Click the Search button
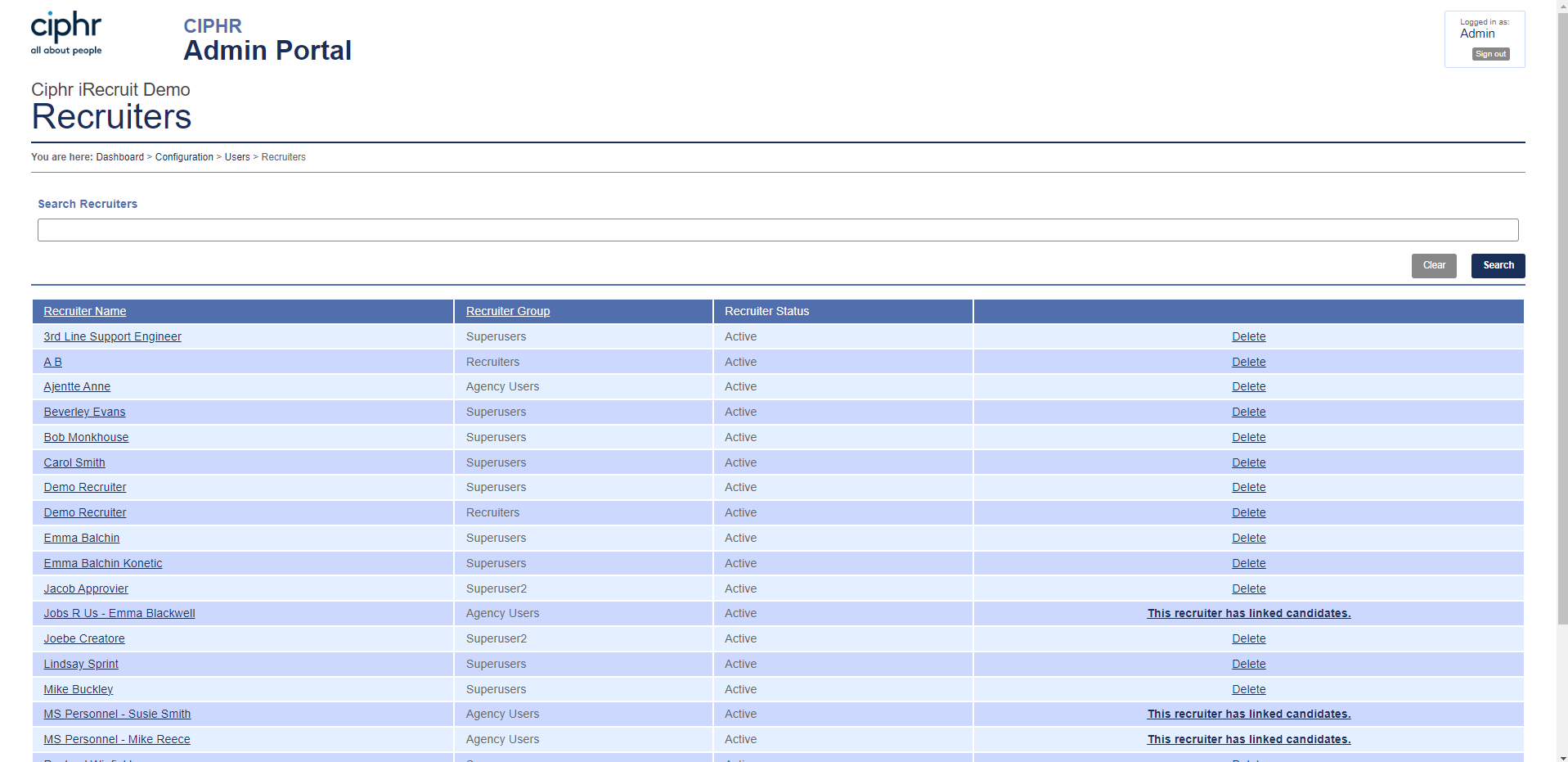The height and width of the screenshot is (762, 1568). pos(1498,265)
